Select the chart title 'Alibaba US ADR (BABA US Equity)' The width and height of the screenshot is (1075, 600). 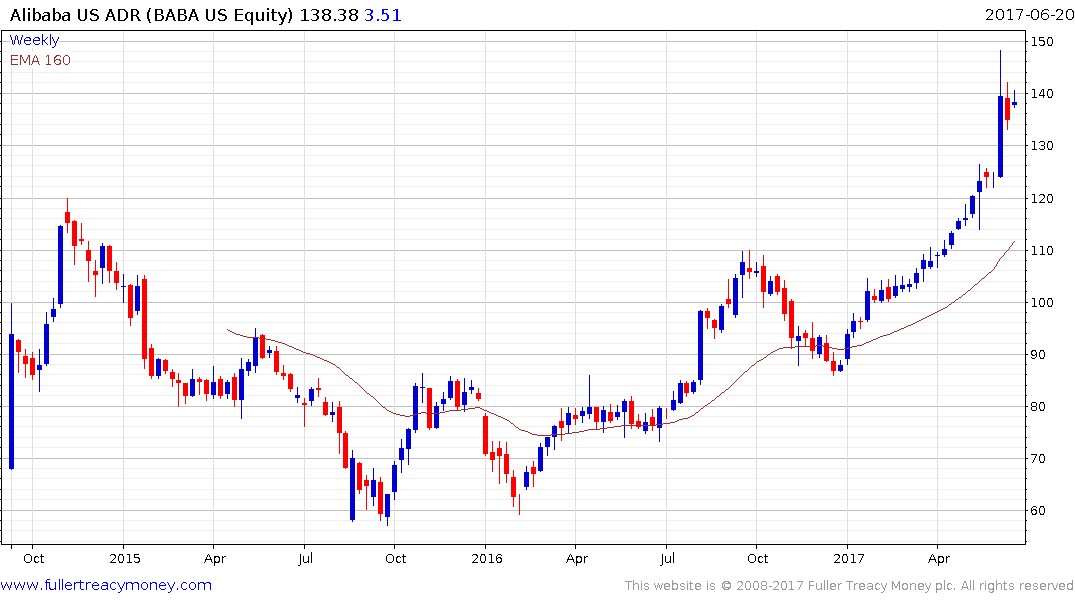152,14
